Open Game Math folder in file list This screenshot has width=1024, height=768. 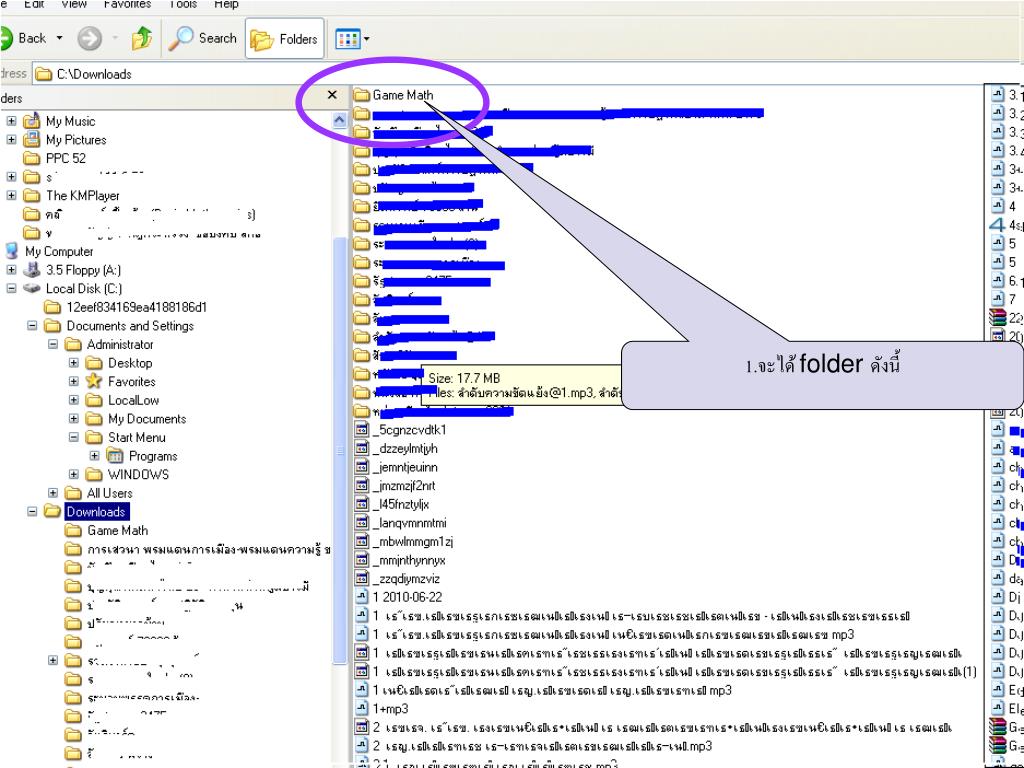(x=402, y=95)
